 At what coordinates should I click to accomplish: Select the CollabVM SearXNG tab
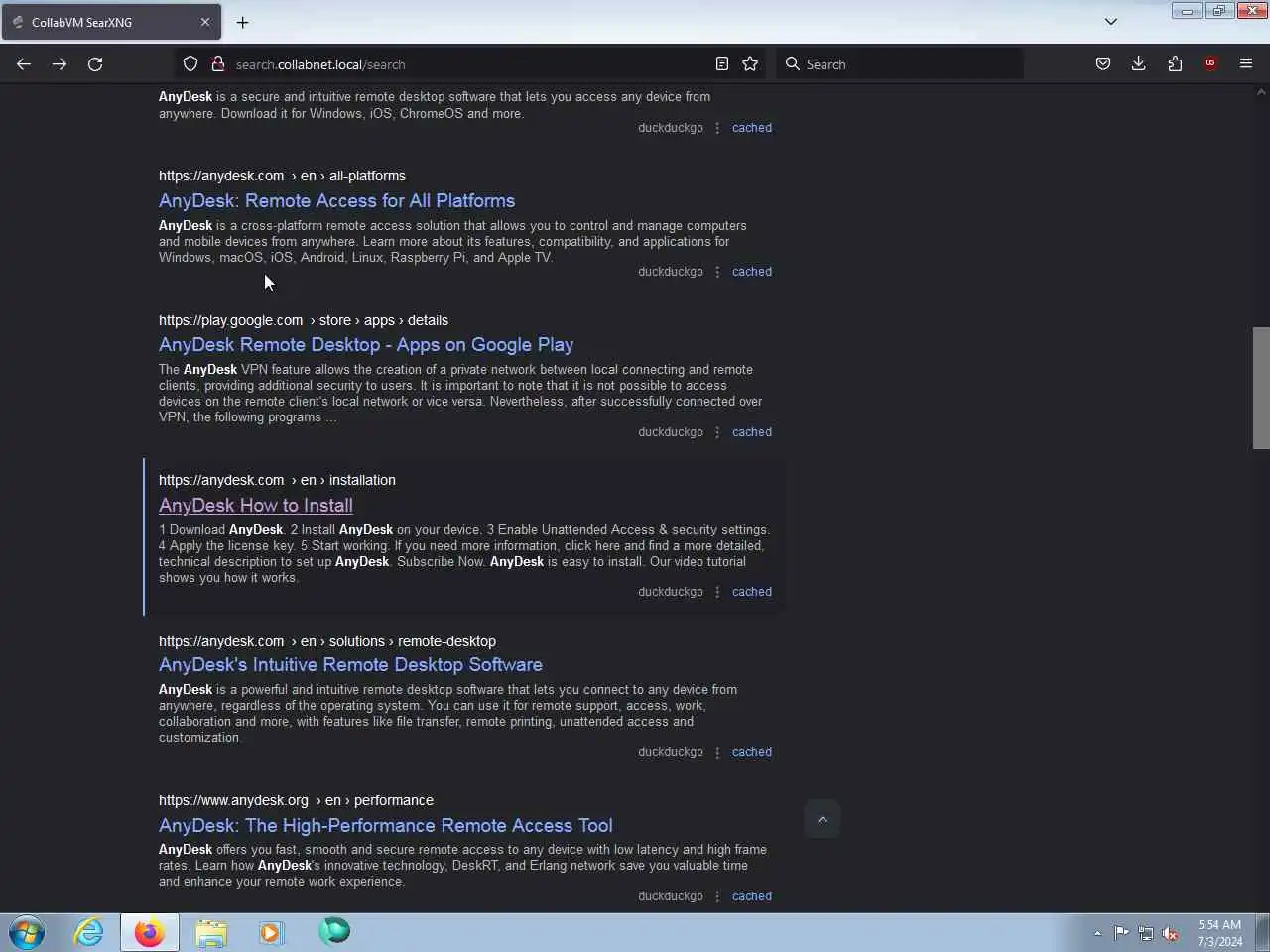tap(111, 22)
